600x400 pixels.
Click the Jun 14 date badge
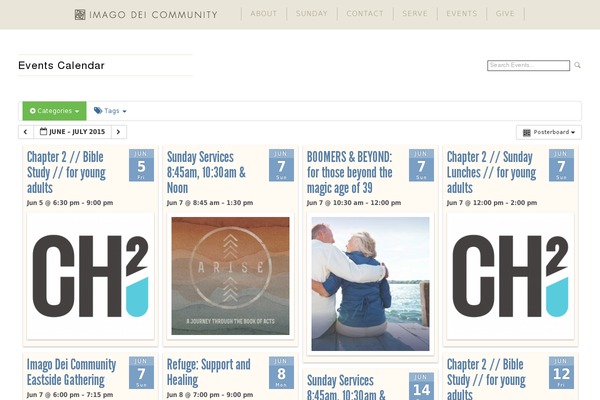tap(421, 386)
